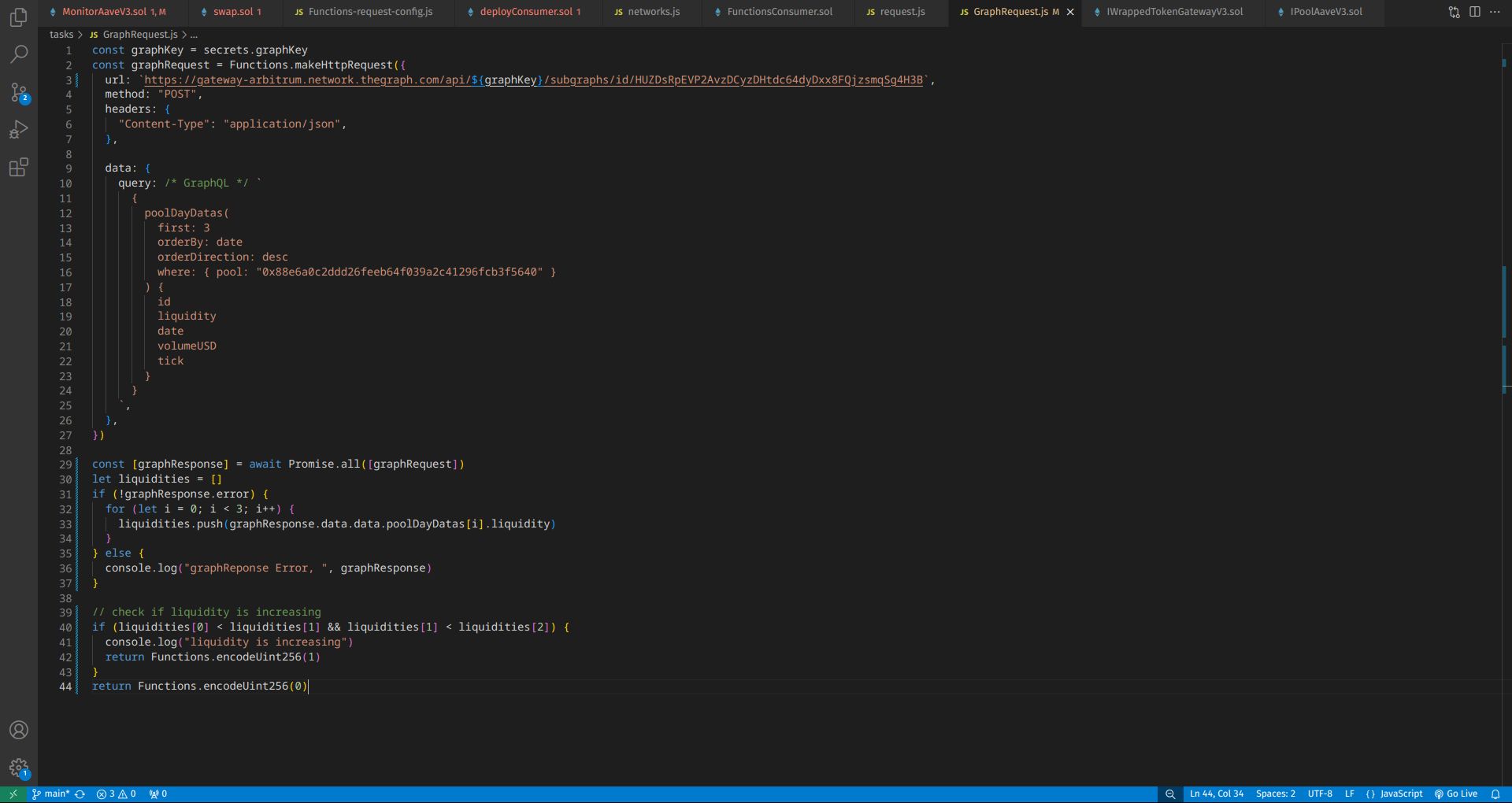
Task: Open the Manage gear settings icon
Action: click(x=18, y=768)
